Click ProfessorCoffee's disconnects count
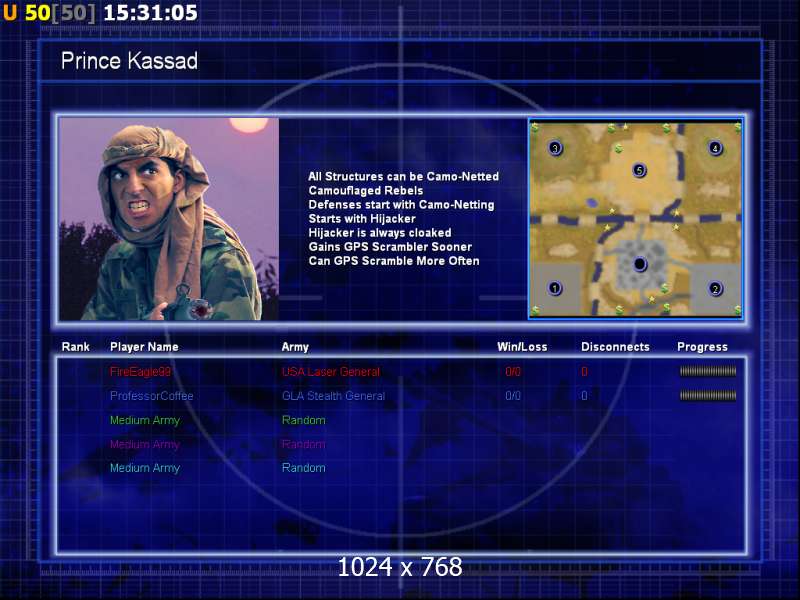 click(x=584, y=396)
